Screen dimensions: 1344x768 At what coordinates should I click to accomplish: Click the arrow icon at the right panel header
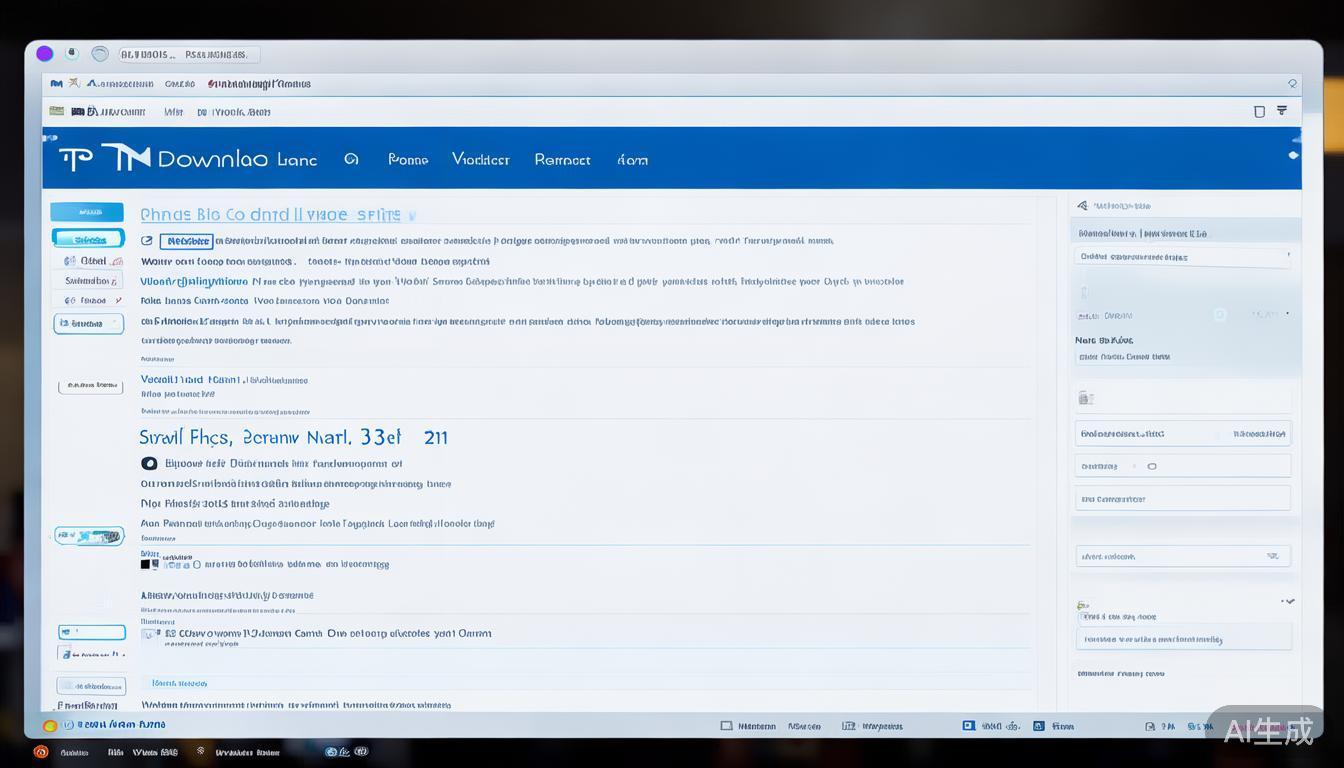[1082, 206]
